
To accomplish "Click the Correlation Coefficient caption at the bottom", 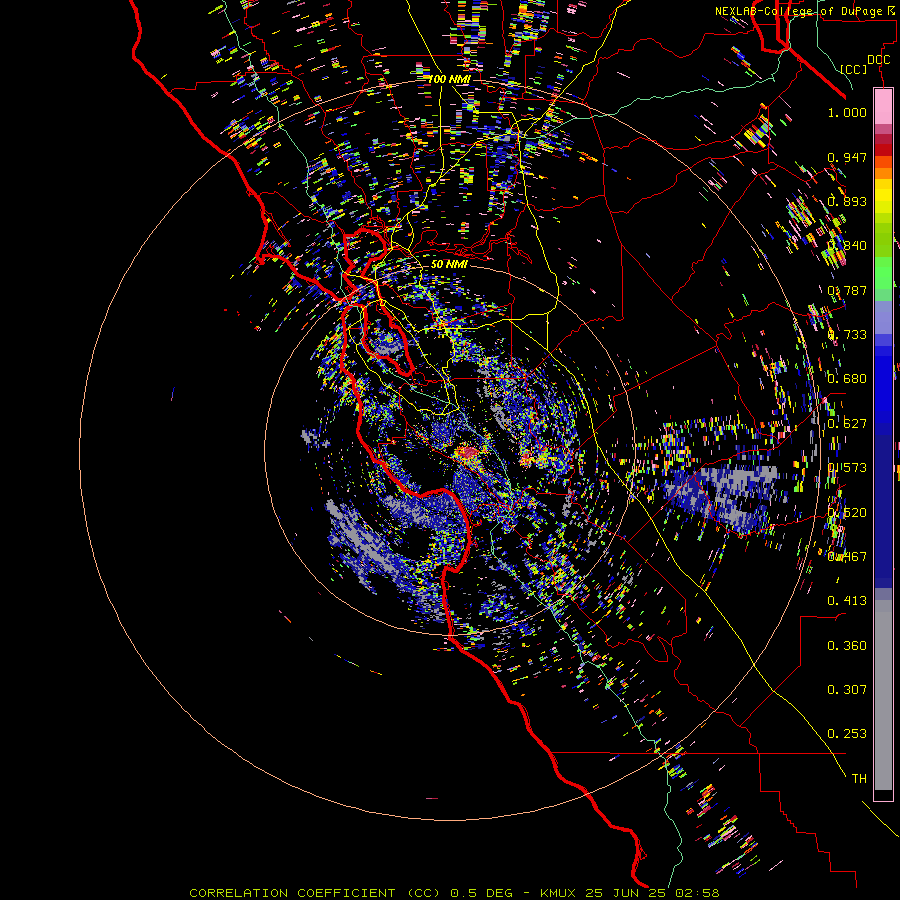I will click(x=454, y=893).
